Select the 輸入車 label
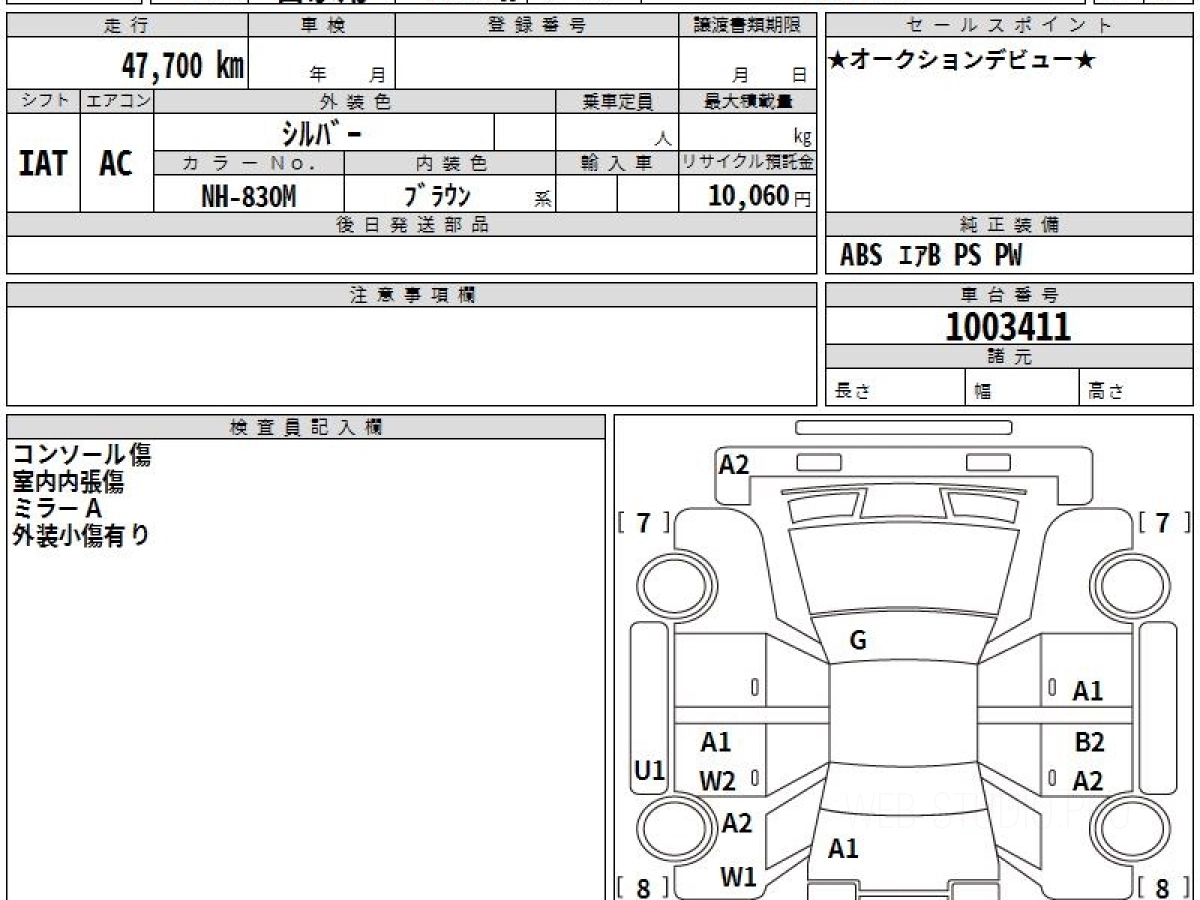The image size is (1200, 900). (617, 163)
